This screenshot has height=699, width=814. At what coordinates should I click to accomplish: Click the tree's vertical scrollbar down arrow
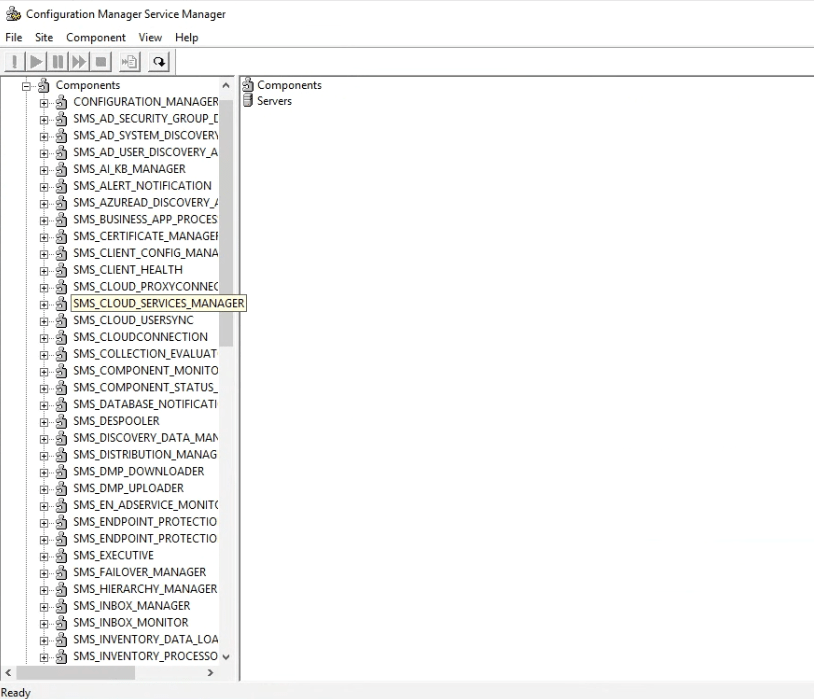coord(226,657)
